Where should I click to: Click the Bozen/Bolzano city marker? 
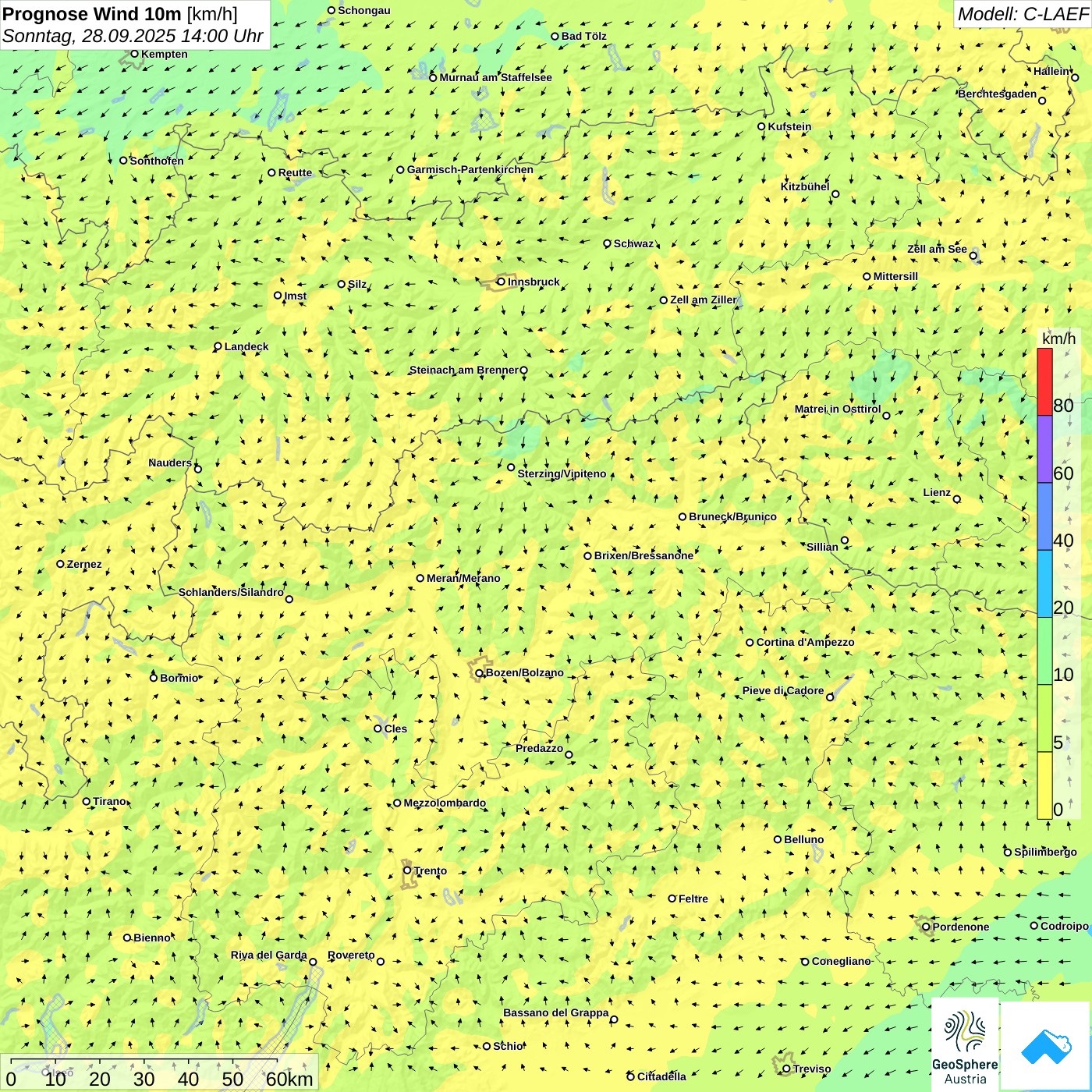point(479,672)
